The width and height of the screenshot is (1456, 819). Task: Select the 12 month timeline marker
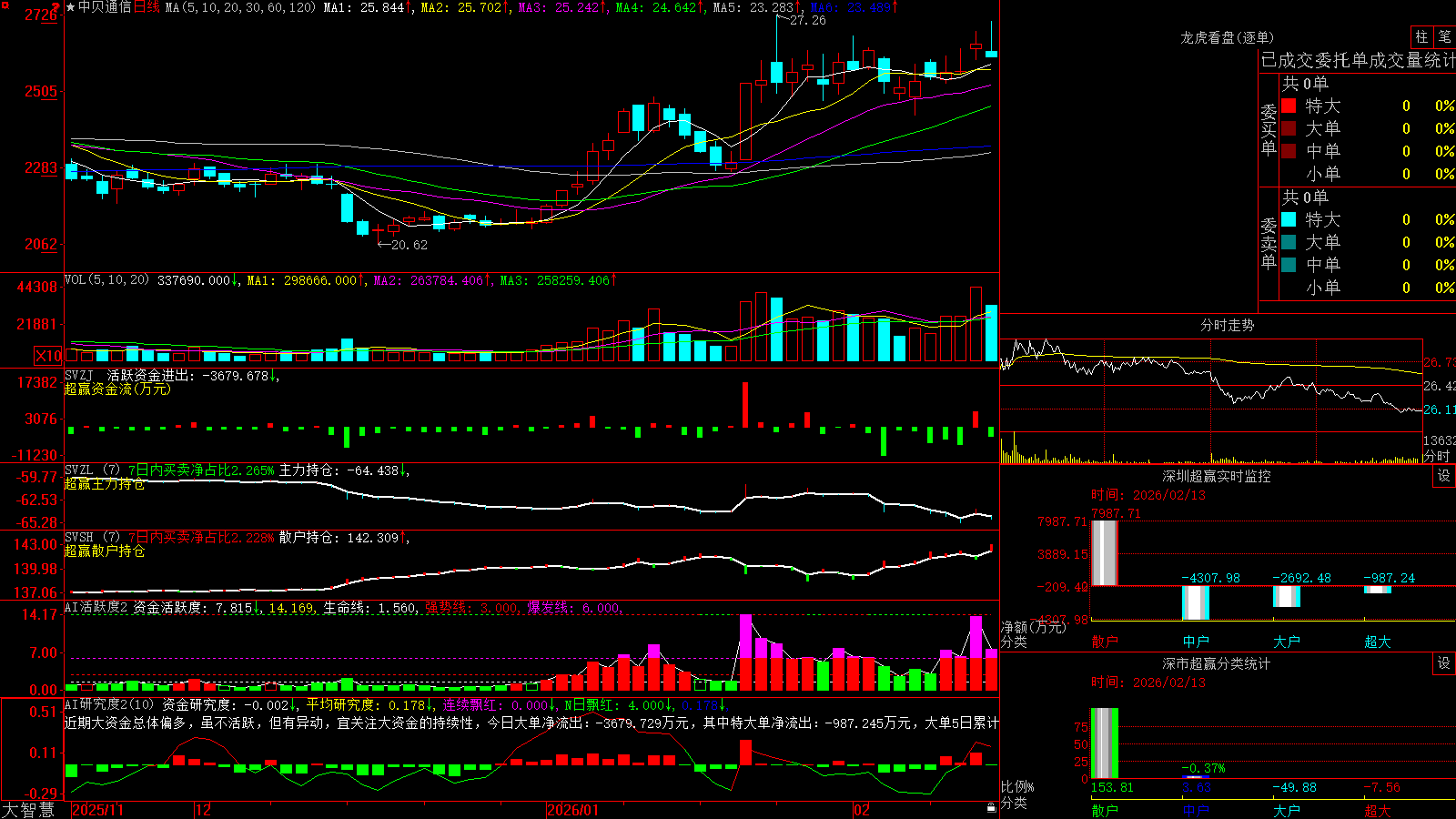tap(204, 810)
